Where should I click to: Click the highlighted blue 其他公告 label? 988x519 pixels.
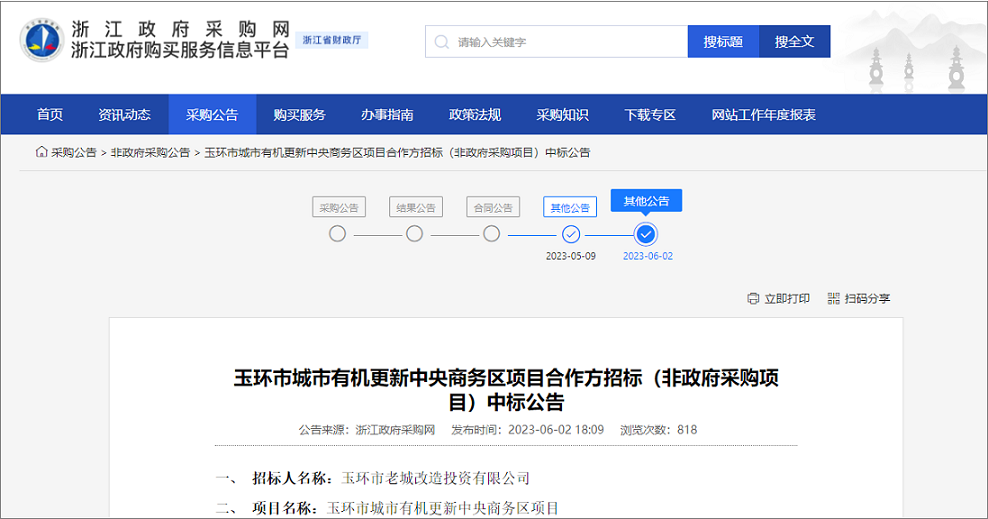click(646, 201)
